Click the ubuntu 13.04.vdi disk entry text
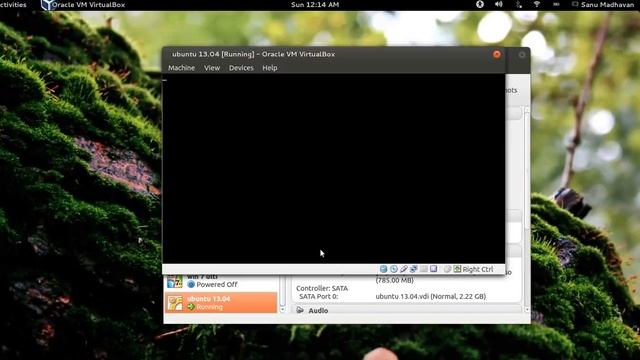Screen dimensions: 640x360 click(431, 296)
